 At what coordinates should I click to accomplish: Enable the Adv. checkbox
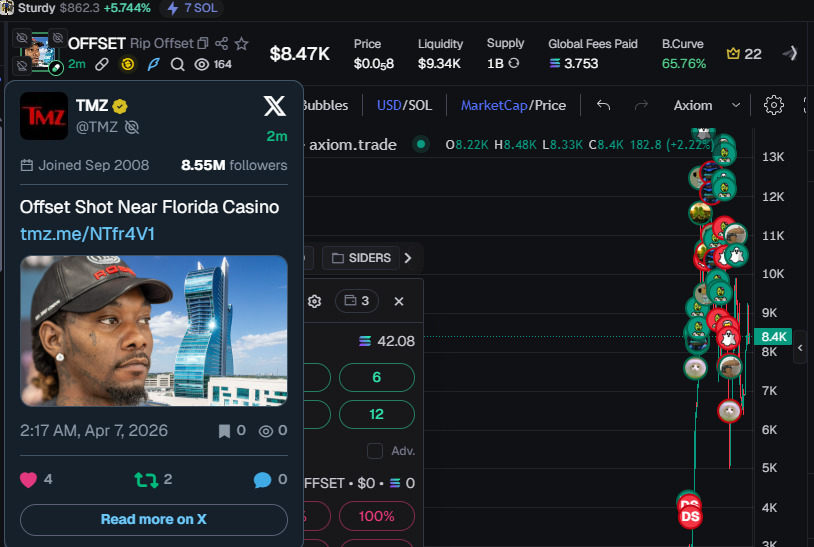point(375,451)
